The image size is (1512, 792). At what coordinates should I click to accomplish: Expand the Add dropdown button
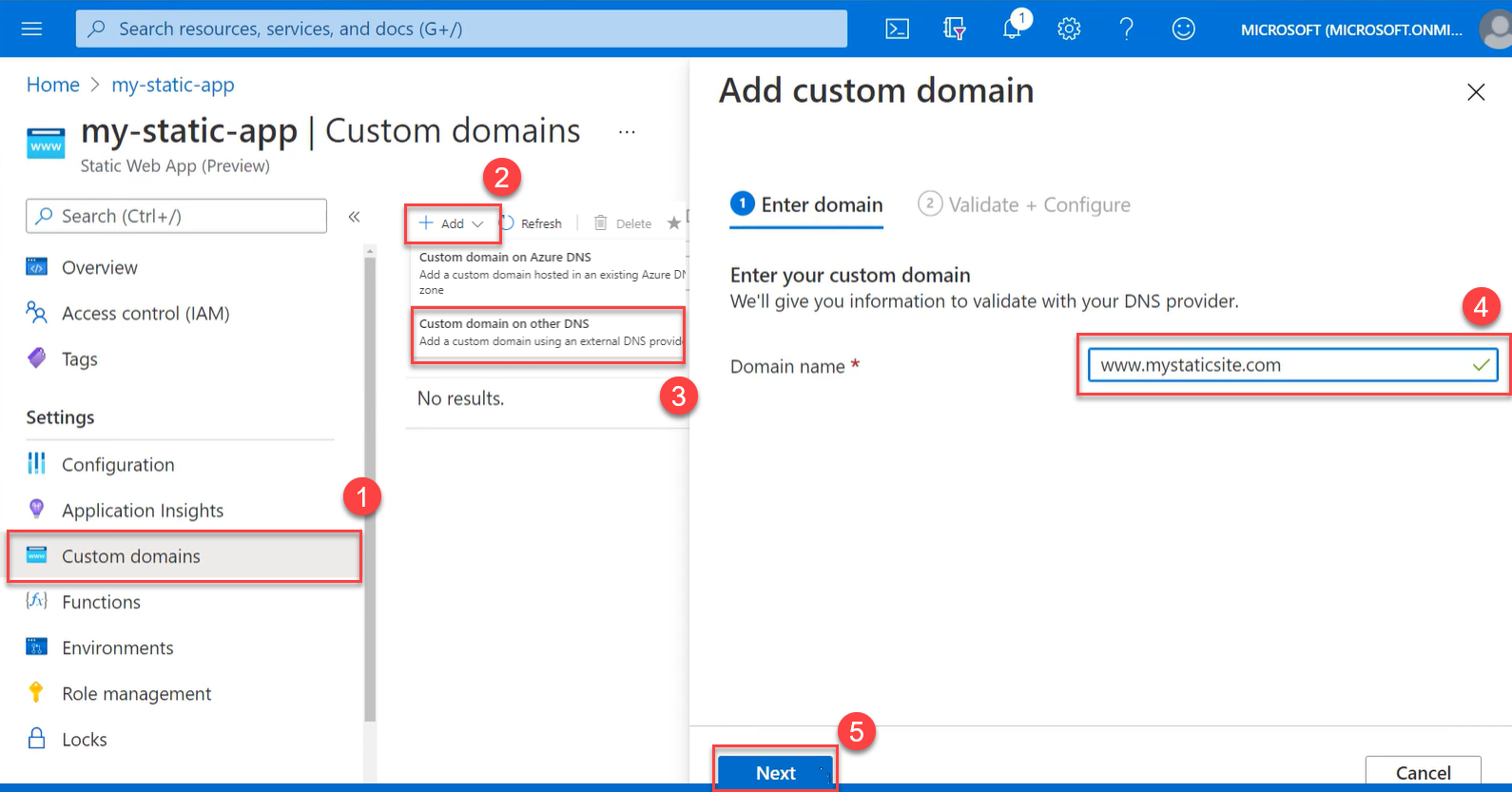coord(453,223)
